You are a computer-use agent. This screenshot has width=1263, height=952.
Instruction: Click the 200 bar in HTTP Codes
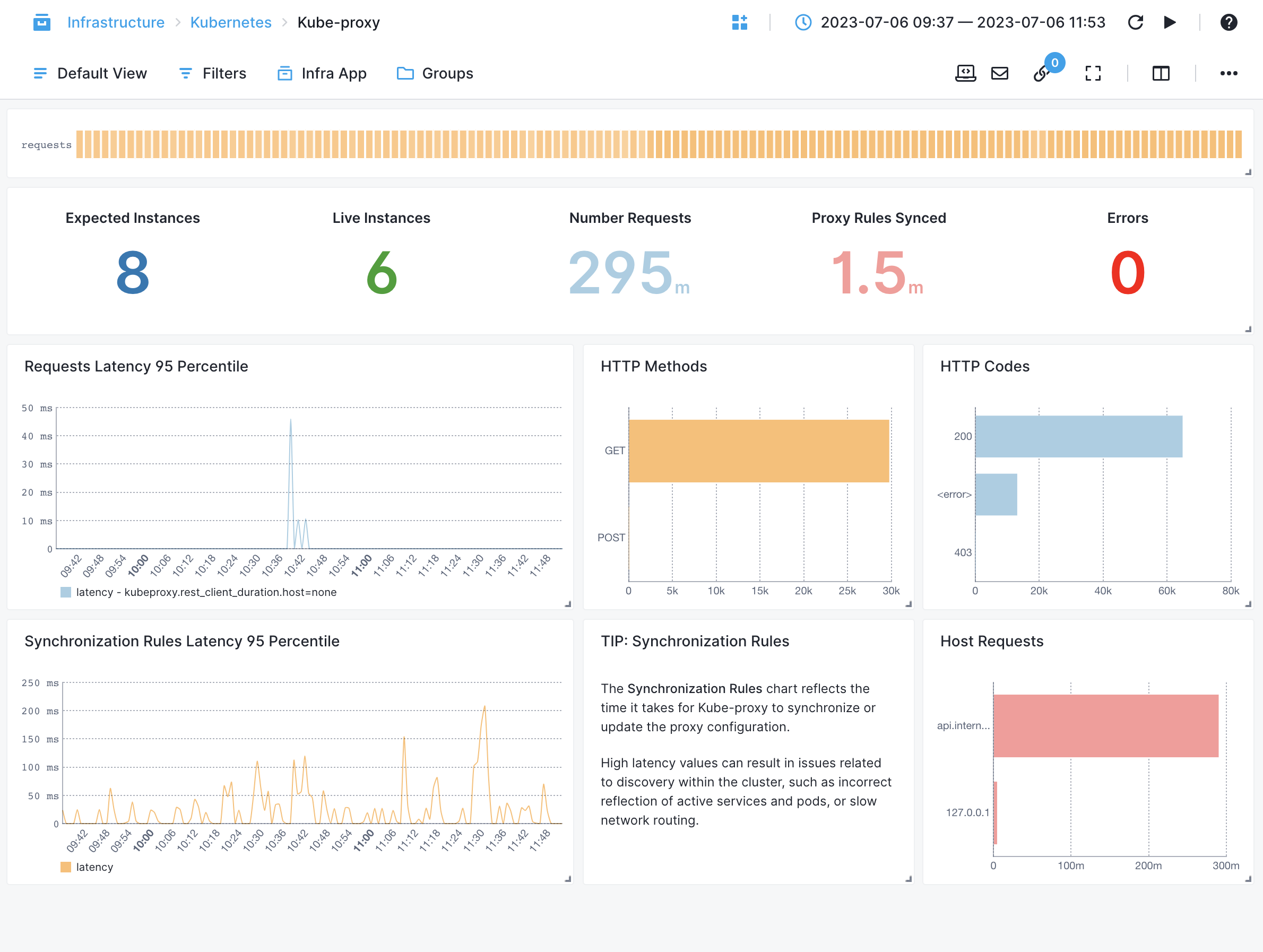tap(1078, 436)
